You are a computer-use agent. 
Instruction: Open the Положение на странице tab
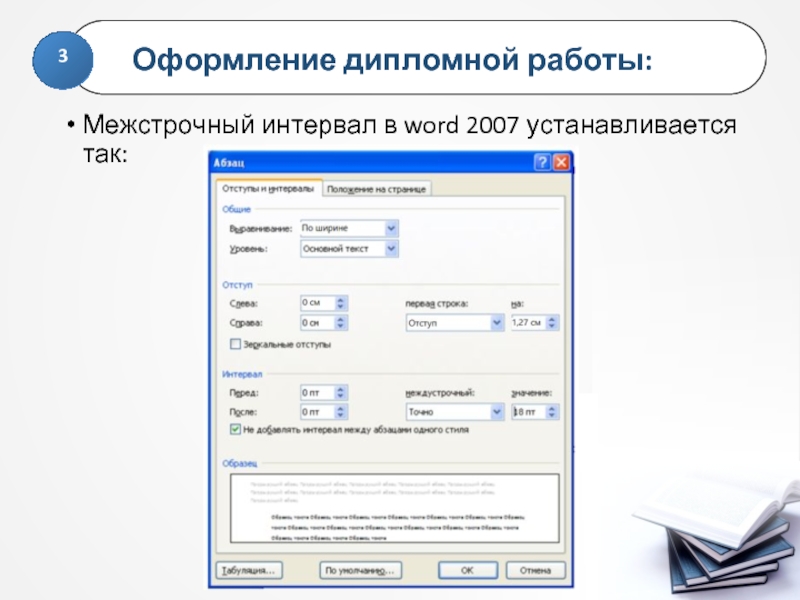377,189
